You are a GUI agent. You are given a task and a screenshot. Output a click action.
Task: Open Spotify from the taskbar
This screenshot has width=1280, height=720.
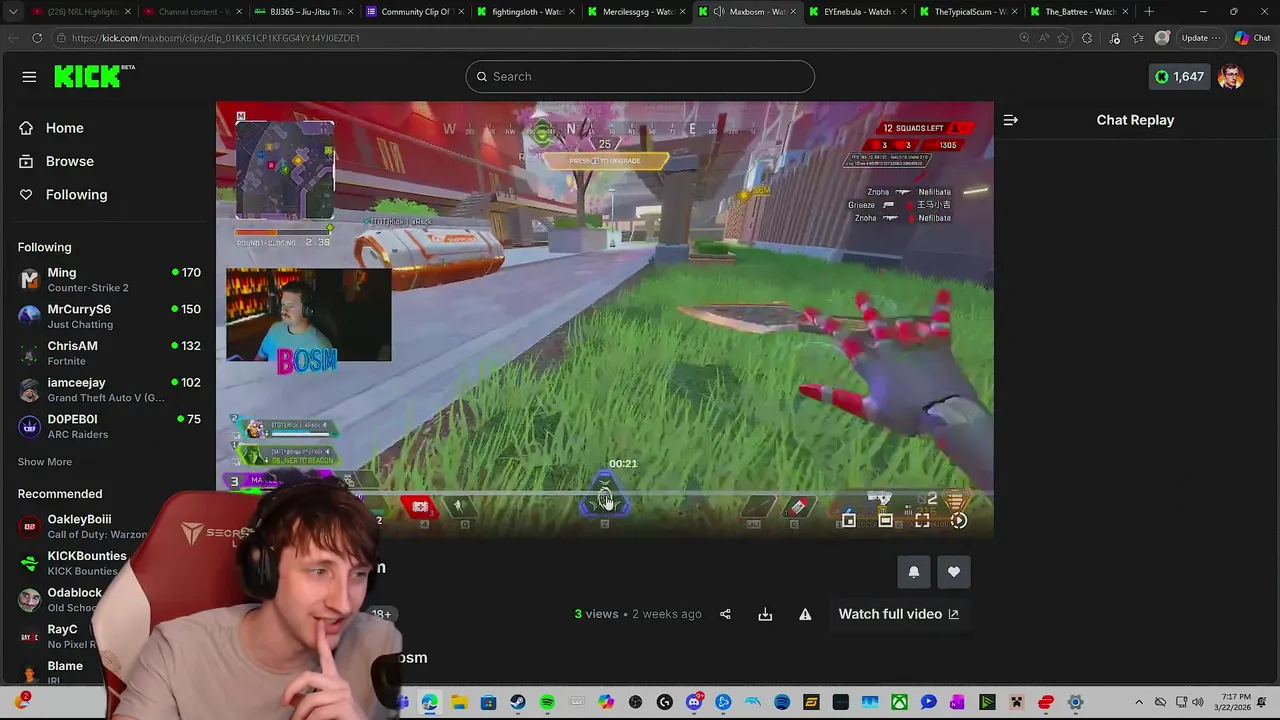click(x=547, y=702)
